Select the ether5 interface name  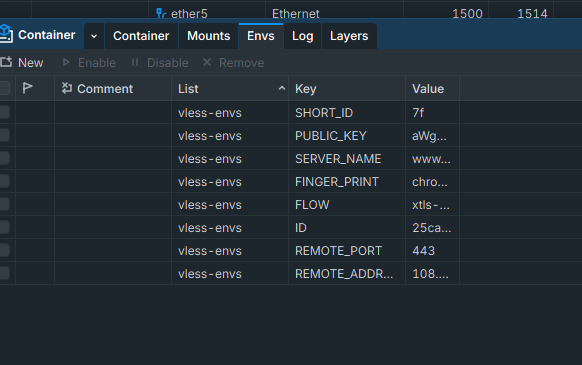coord(189,14)
